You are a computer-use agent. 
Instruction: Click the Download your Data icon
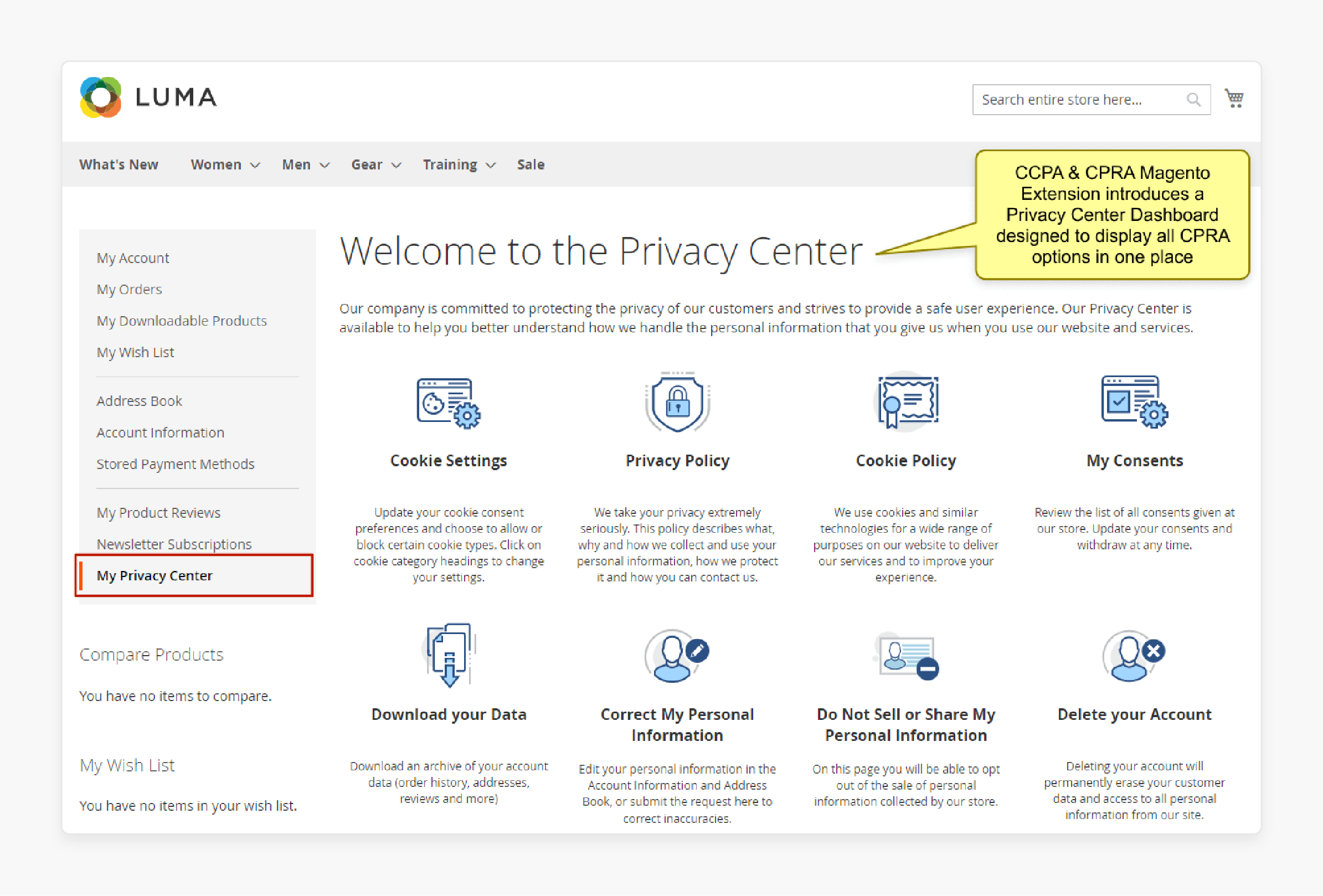pyautogui.click(x=450, y=655)
